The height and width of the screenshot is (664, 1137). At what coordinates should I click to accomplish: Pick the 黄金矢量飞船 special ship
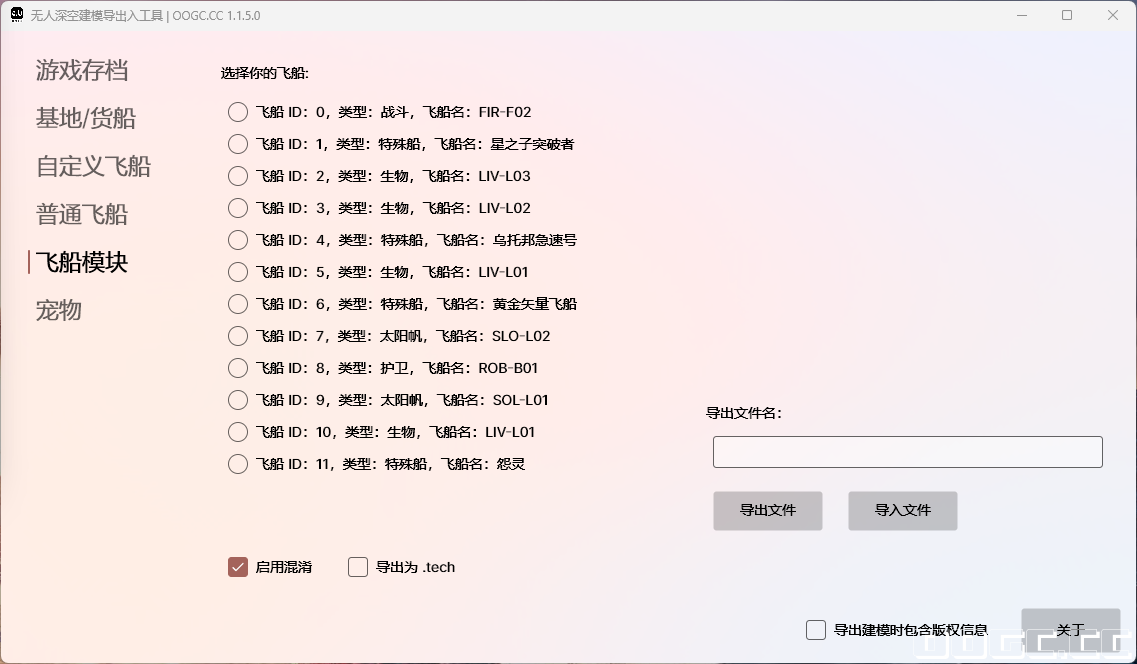pos(237,304)
